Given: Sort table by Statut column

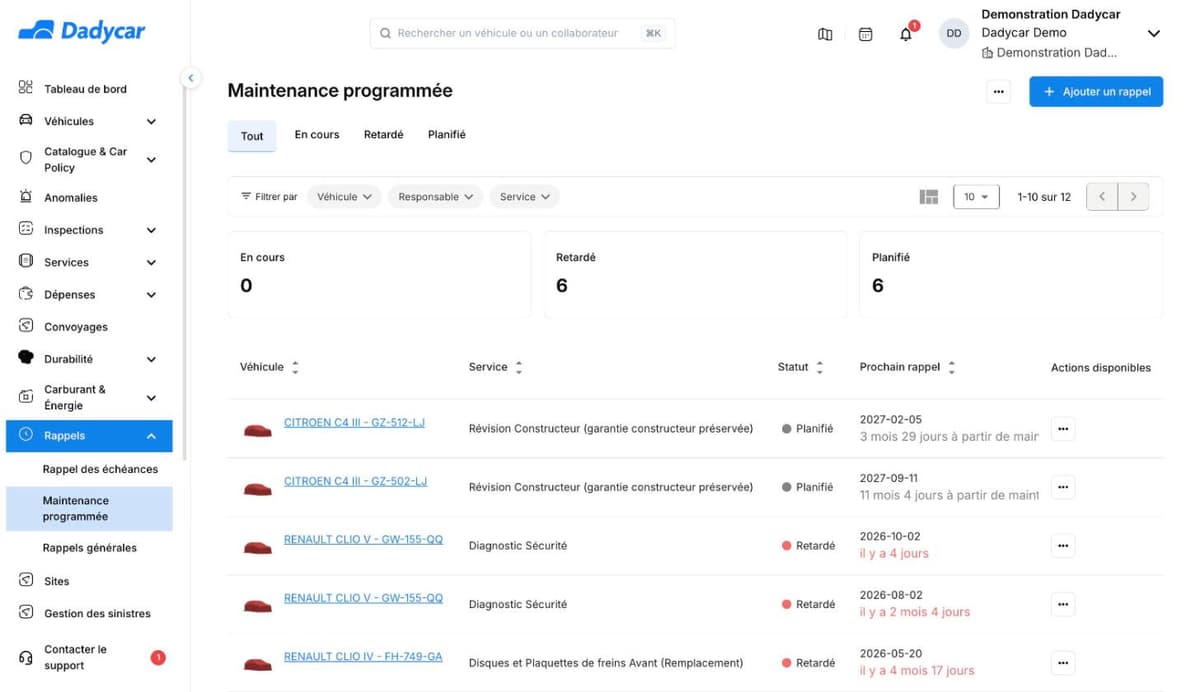Looking at the screenshot, I should pyautogui.click(x=820, y=368).
